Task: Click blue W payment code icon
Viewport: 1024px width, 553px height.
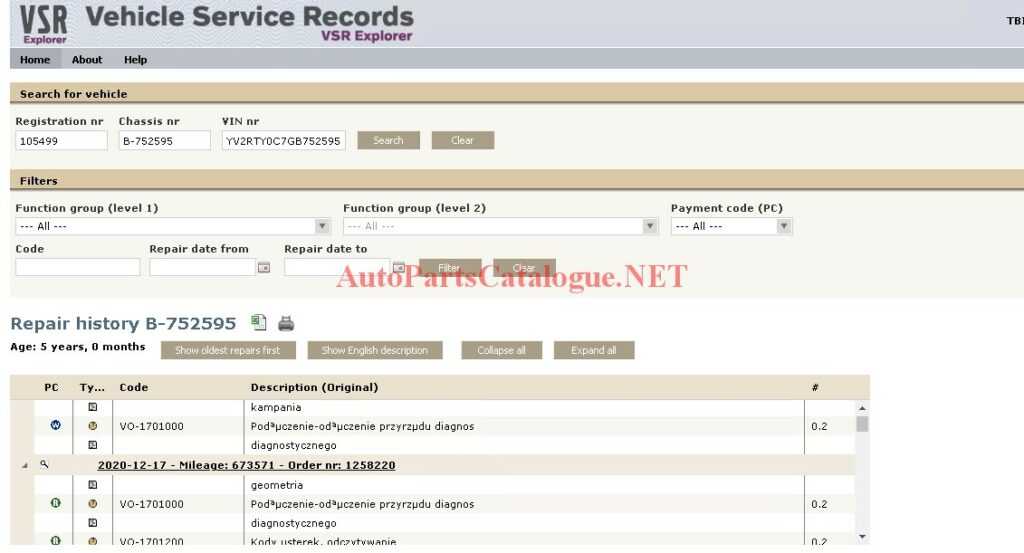Action: [56, 426]
